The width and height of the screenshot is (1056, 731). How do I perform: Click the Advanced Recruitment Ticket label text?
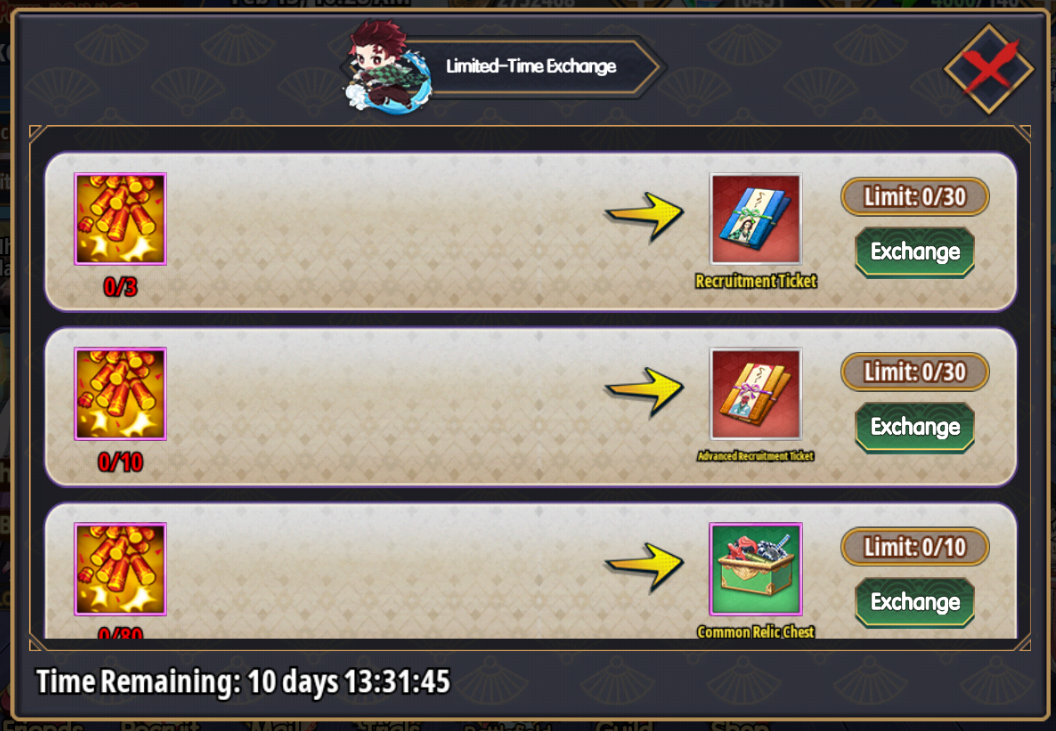(x=756, y=456)
